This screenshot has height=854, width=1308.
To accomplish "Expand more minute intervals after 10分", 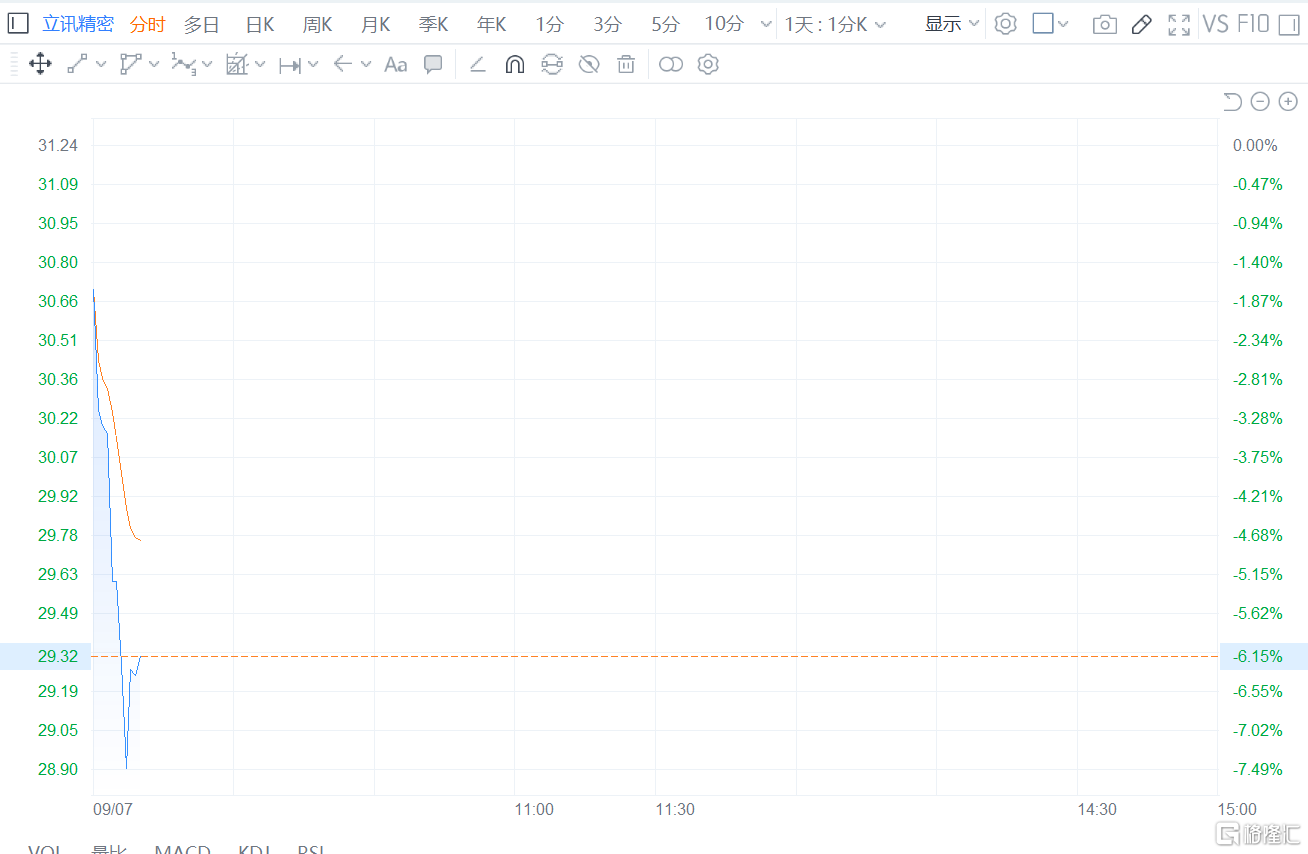I will [766, 24].
